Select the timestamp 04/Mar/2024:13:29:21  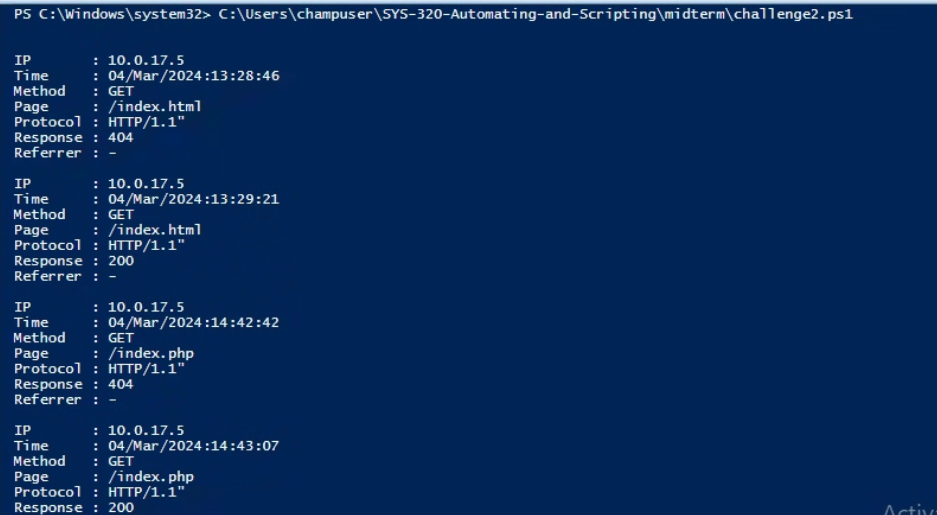[193, 199]
